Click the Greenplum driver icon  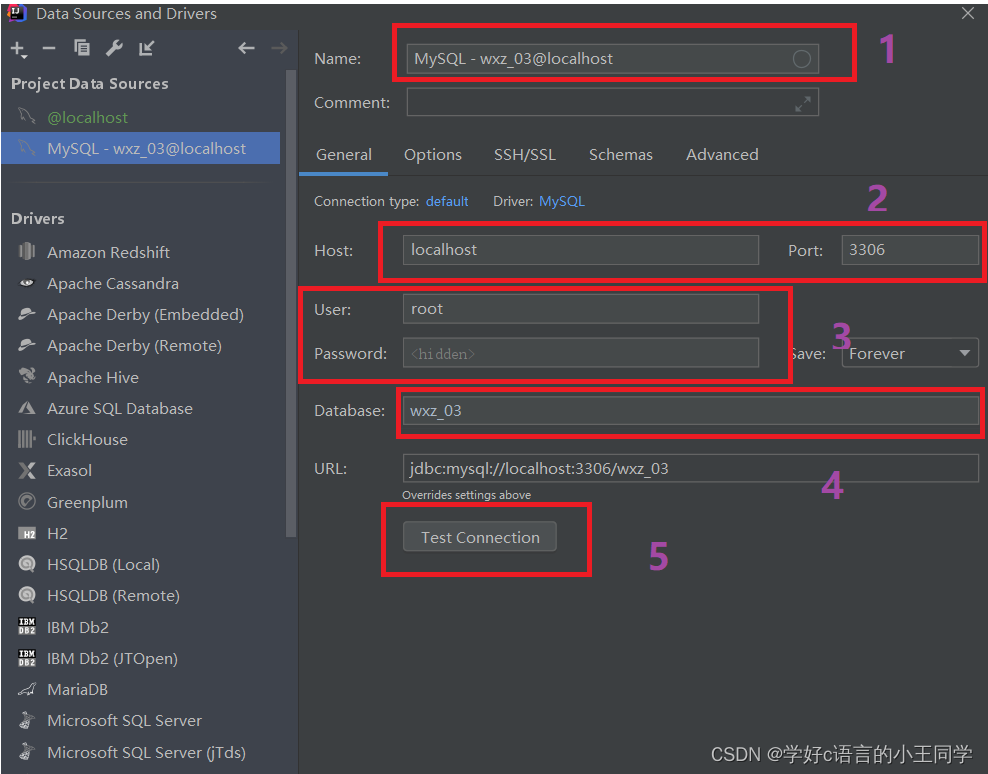click(26, 502)
